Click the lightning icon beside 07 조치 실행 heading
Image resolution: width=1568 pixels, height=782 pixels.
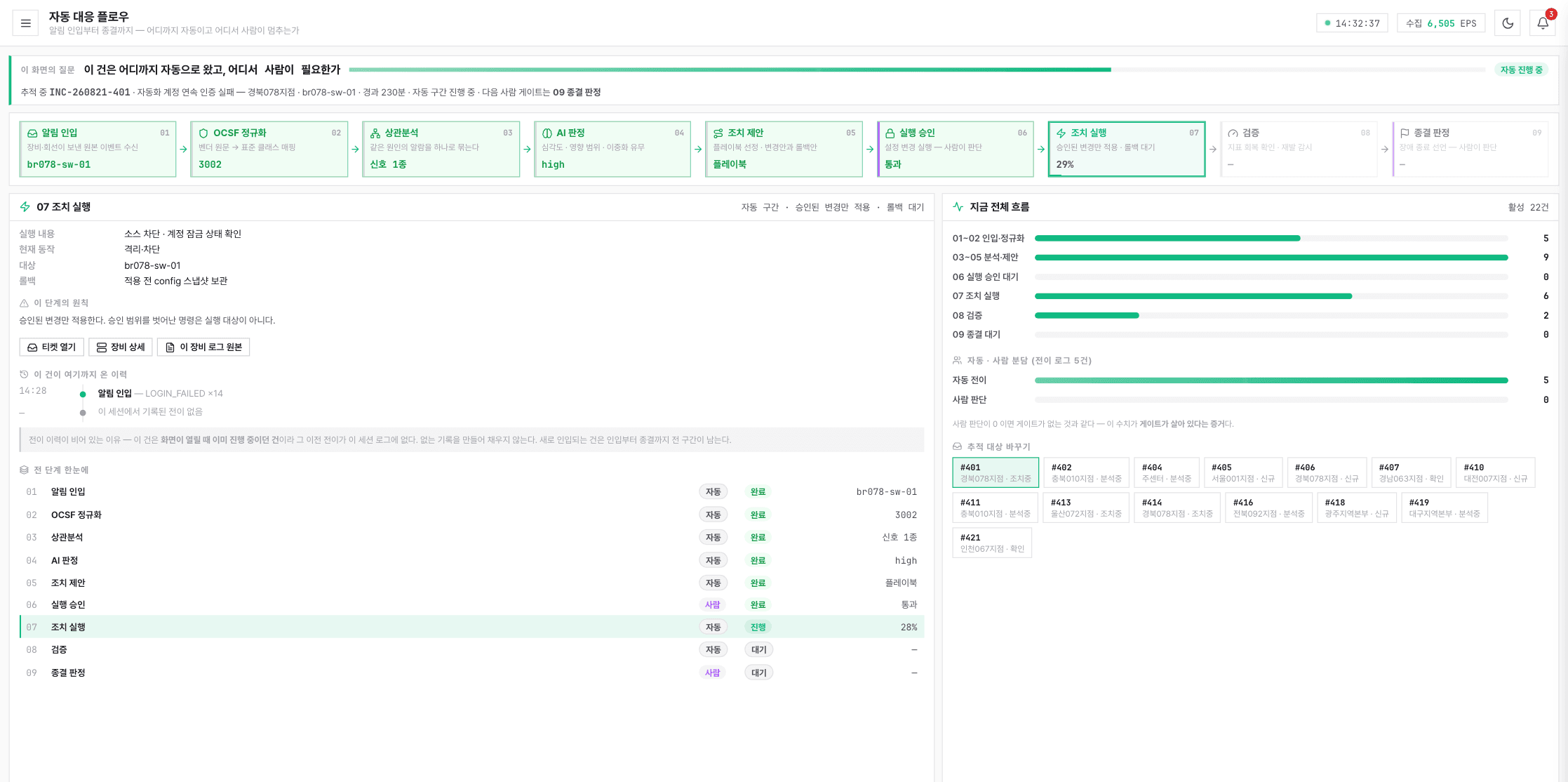[25, 207]
